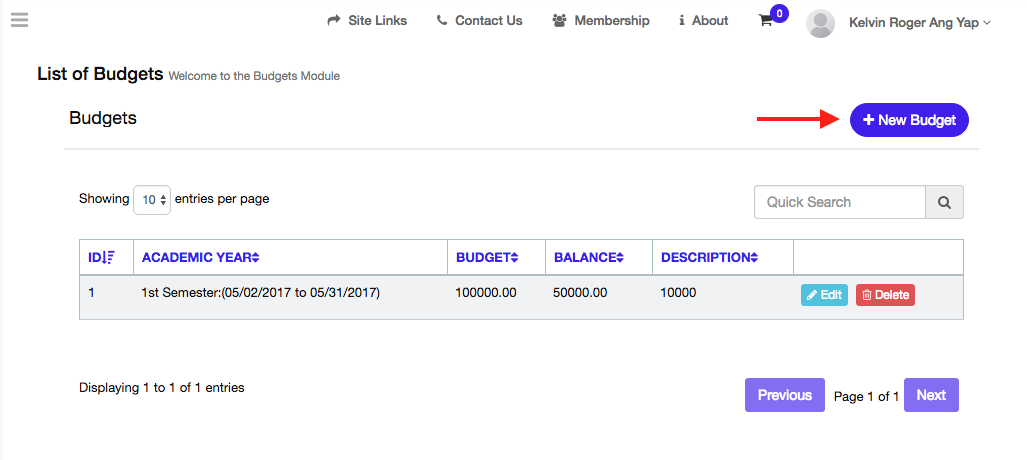Click the shopping cart icon
1027x460 pixels.
pos(766,21)
